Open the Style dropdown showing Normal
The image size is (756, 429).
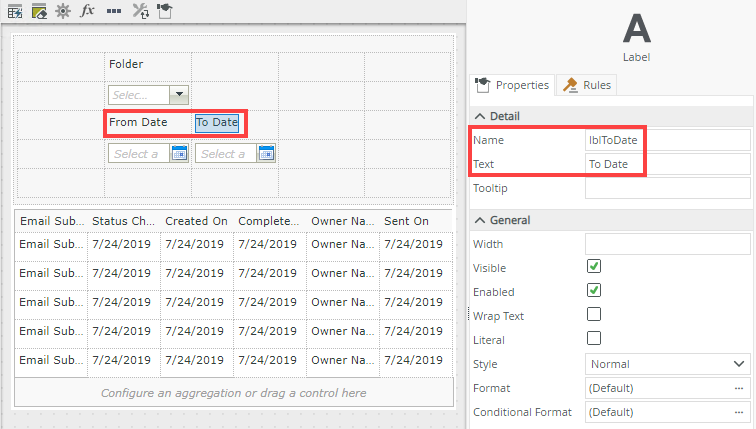(x=668, y=364)
